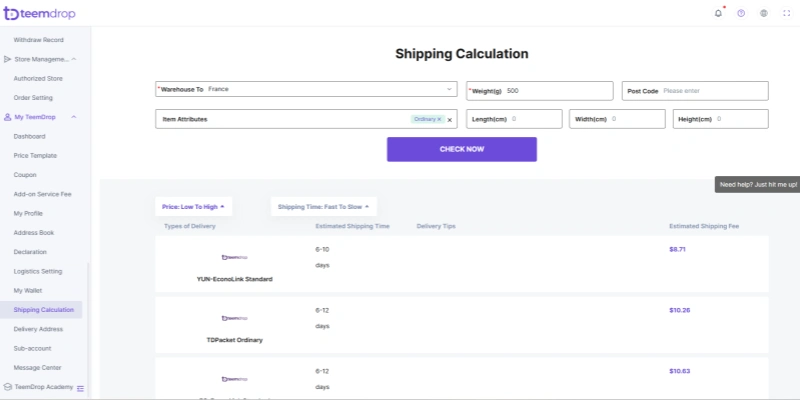Image resolution: width=800 pixels, height=400 pixels.
Task: Open the Item Attributes dropdown
Action: 306,119
